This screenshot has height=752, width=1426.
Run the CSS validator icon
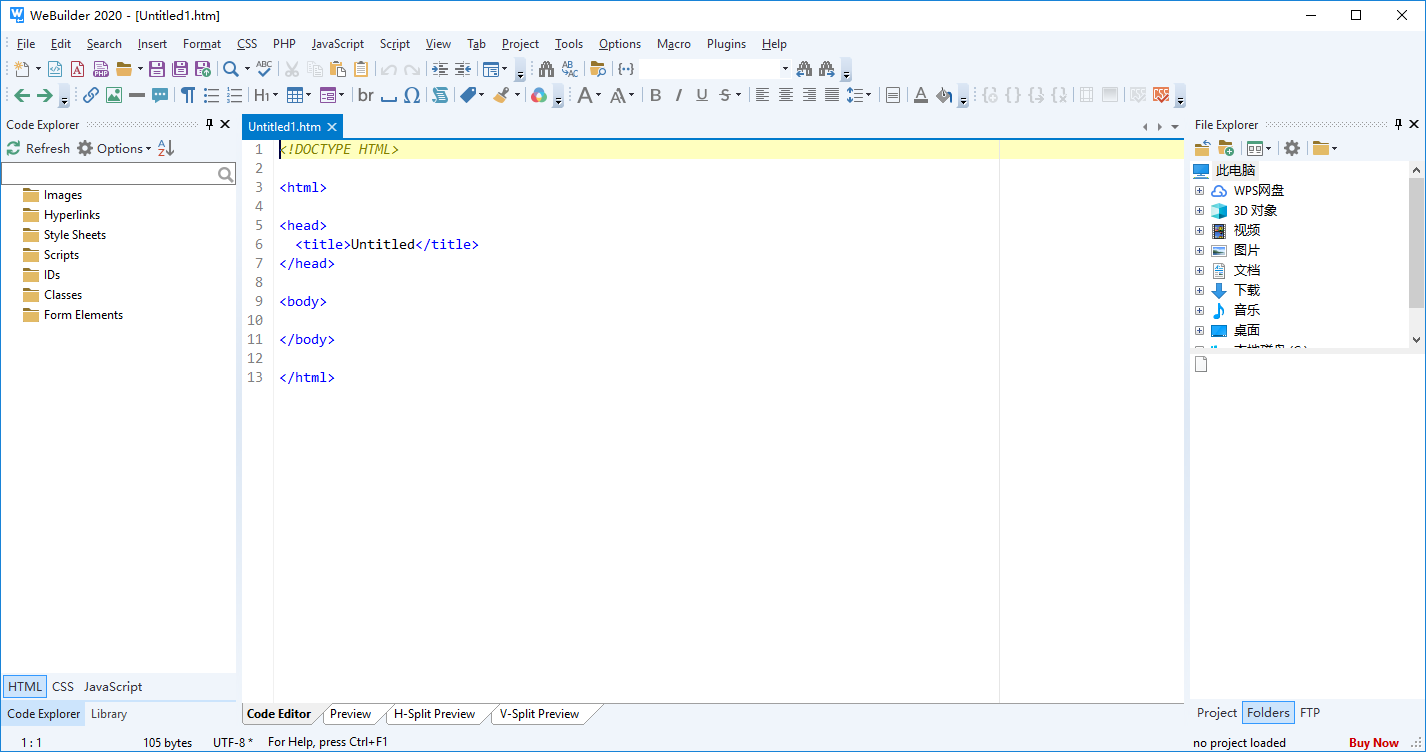(1160, 95)
